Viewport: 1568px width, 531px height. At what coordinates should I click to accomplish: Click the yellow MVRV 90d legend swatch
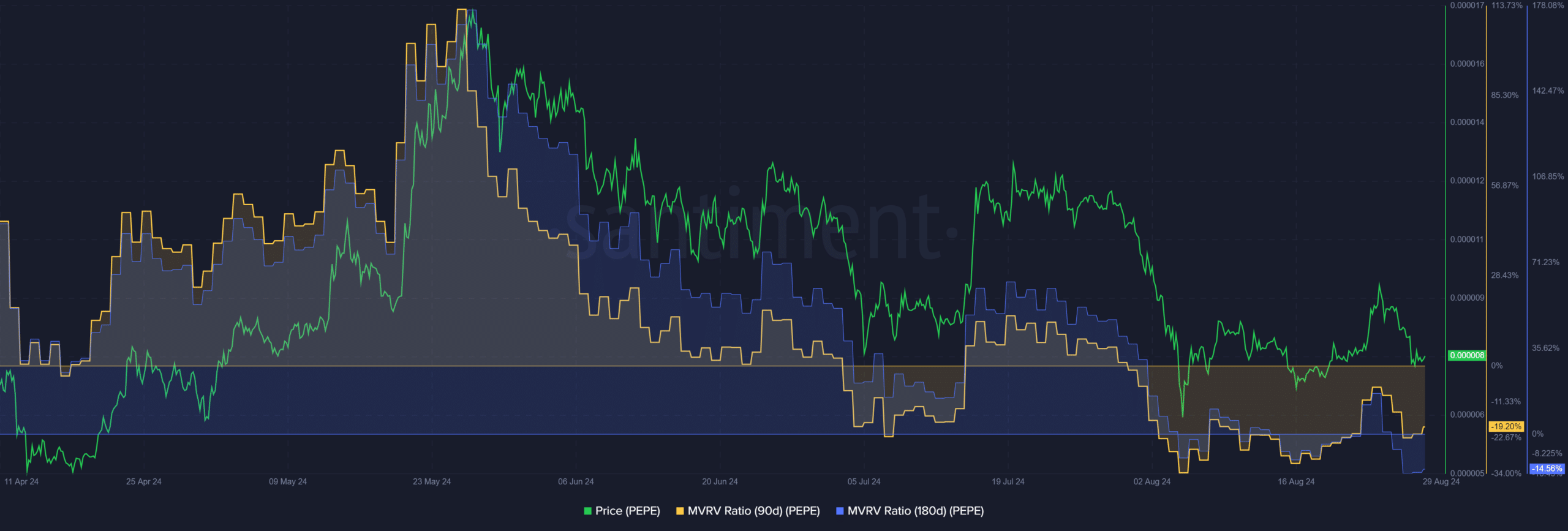680,511
